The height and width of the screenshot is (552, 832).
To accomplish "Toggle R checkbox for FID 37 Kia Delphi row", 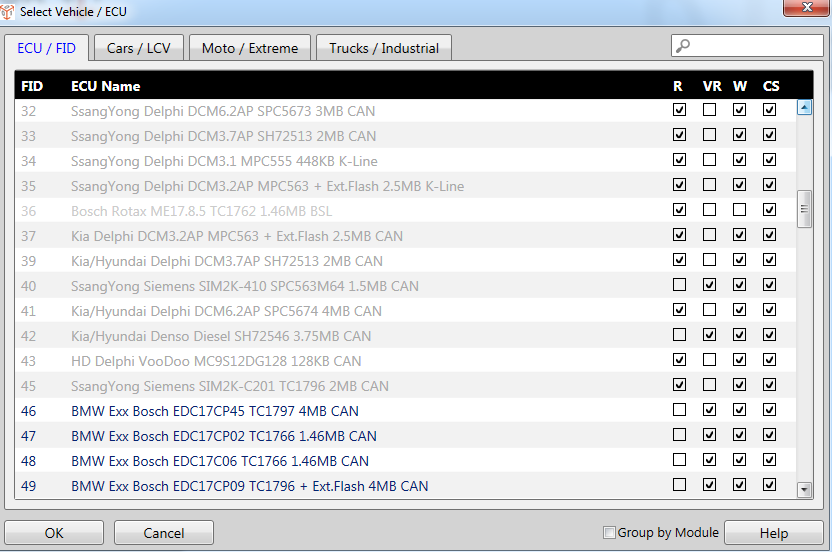I will 679,235.
